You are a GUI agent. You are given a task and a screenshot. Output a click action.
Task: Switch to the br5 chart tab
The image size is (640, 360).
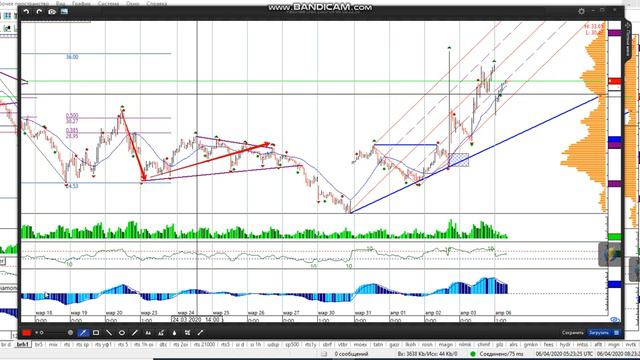tap(39, 344)
